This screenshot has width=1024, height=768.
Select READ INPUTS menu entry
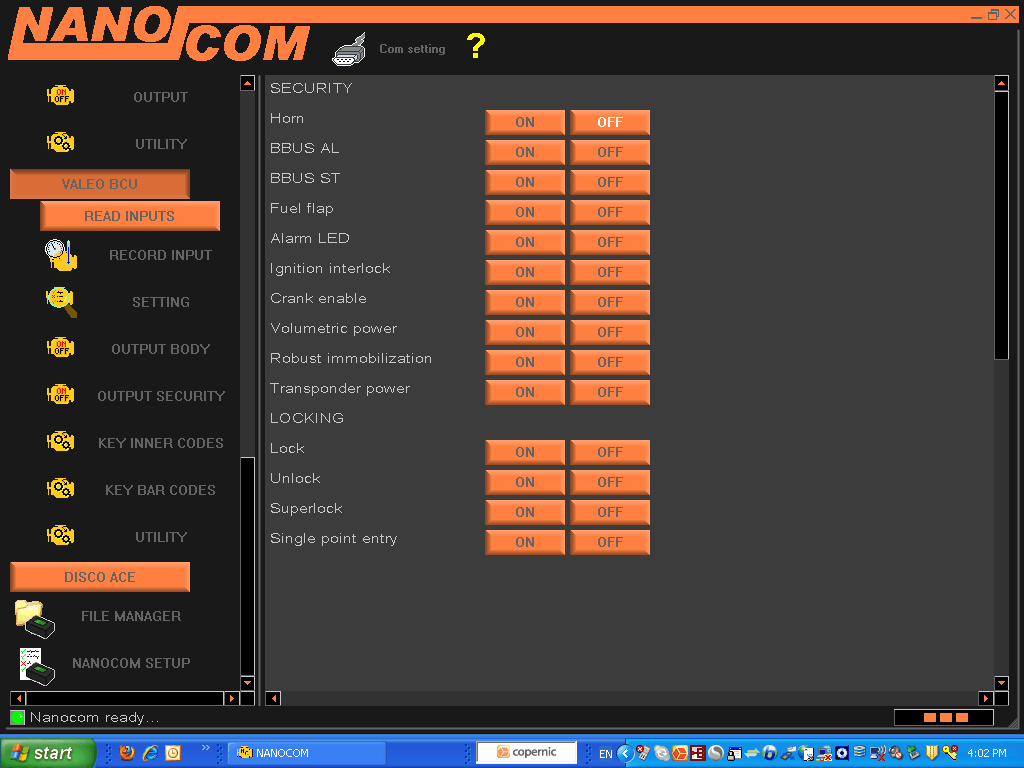[x=130, y=216]
